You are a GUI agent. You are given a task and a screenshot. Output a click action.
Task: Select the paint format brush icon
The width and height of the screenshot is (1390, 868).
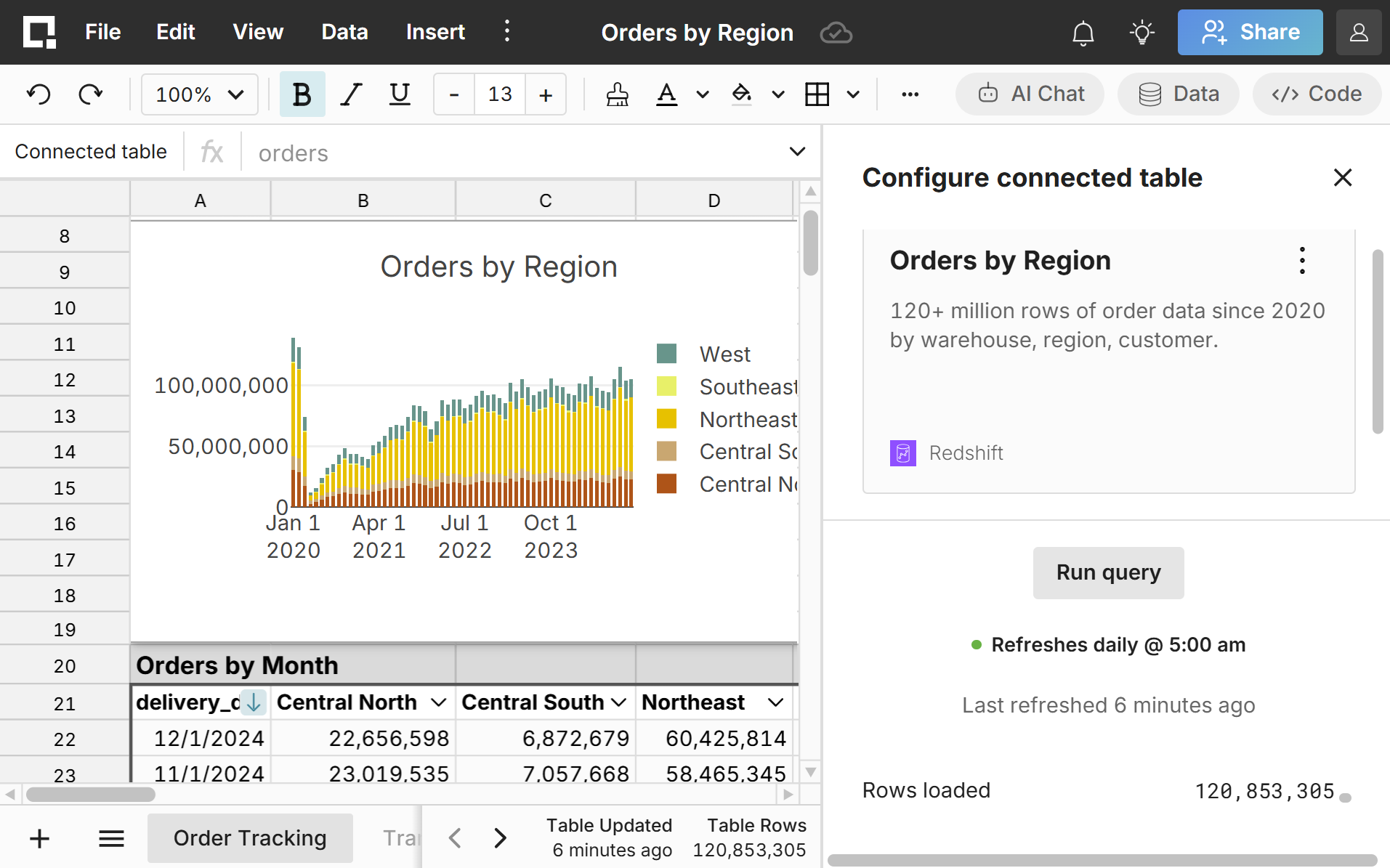617,94
